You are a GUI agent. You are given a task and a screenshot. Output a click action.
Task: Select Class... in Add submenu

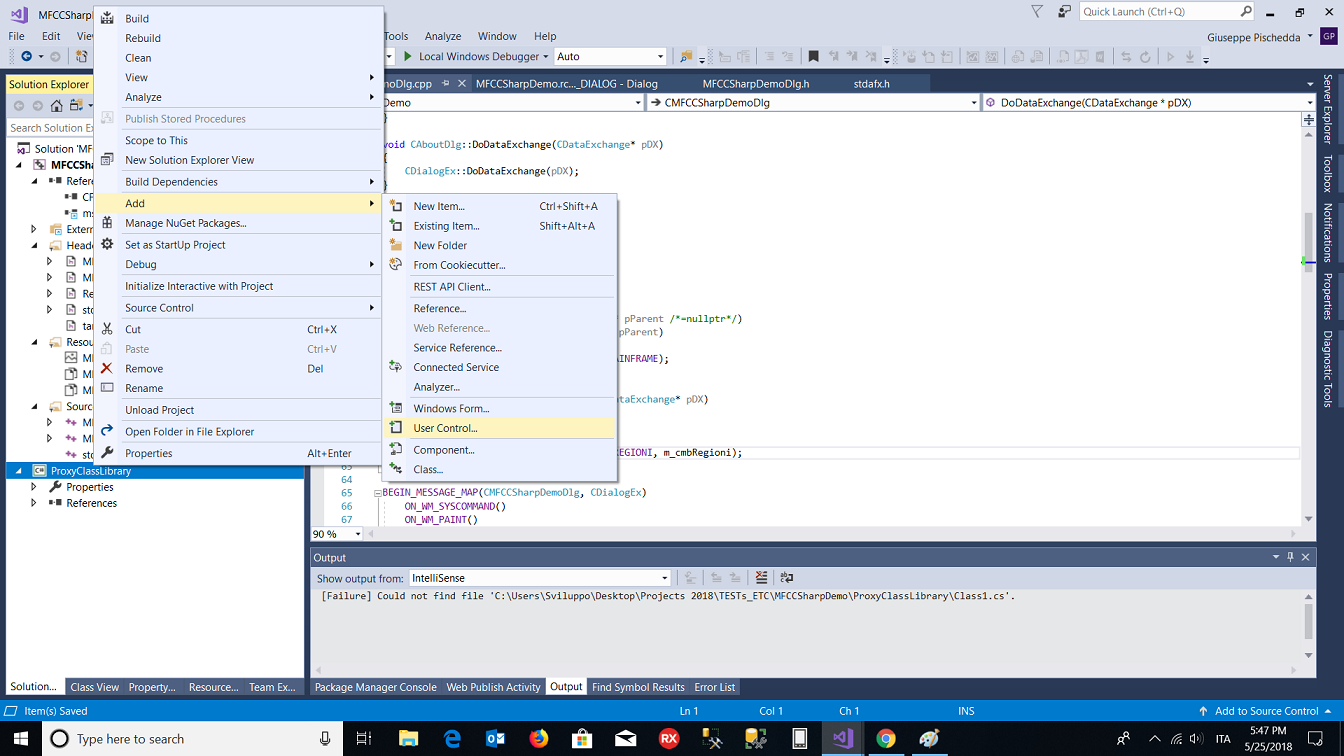click(500, 469)
